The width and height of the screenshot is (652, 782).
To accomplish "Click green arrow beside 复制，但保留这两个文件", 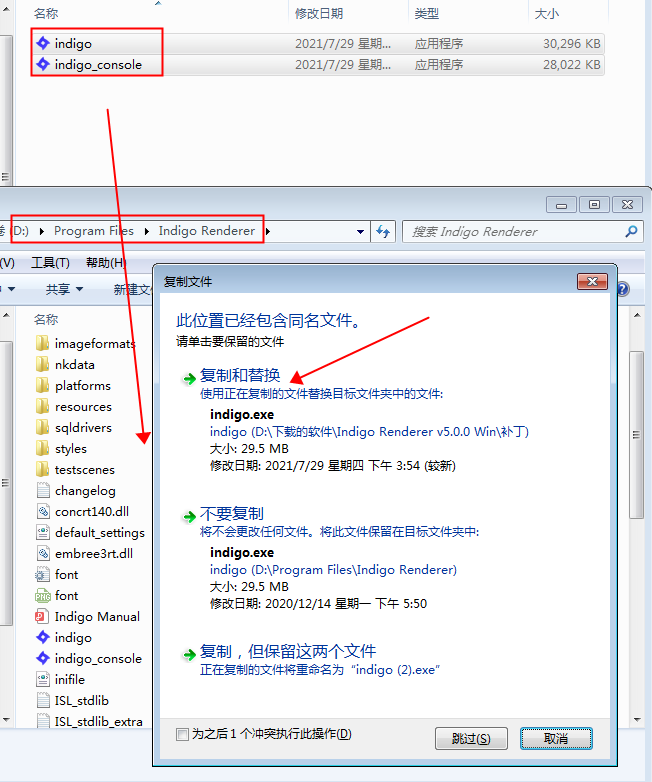I will pyautogui.click(x=189, y=654).
